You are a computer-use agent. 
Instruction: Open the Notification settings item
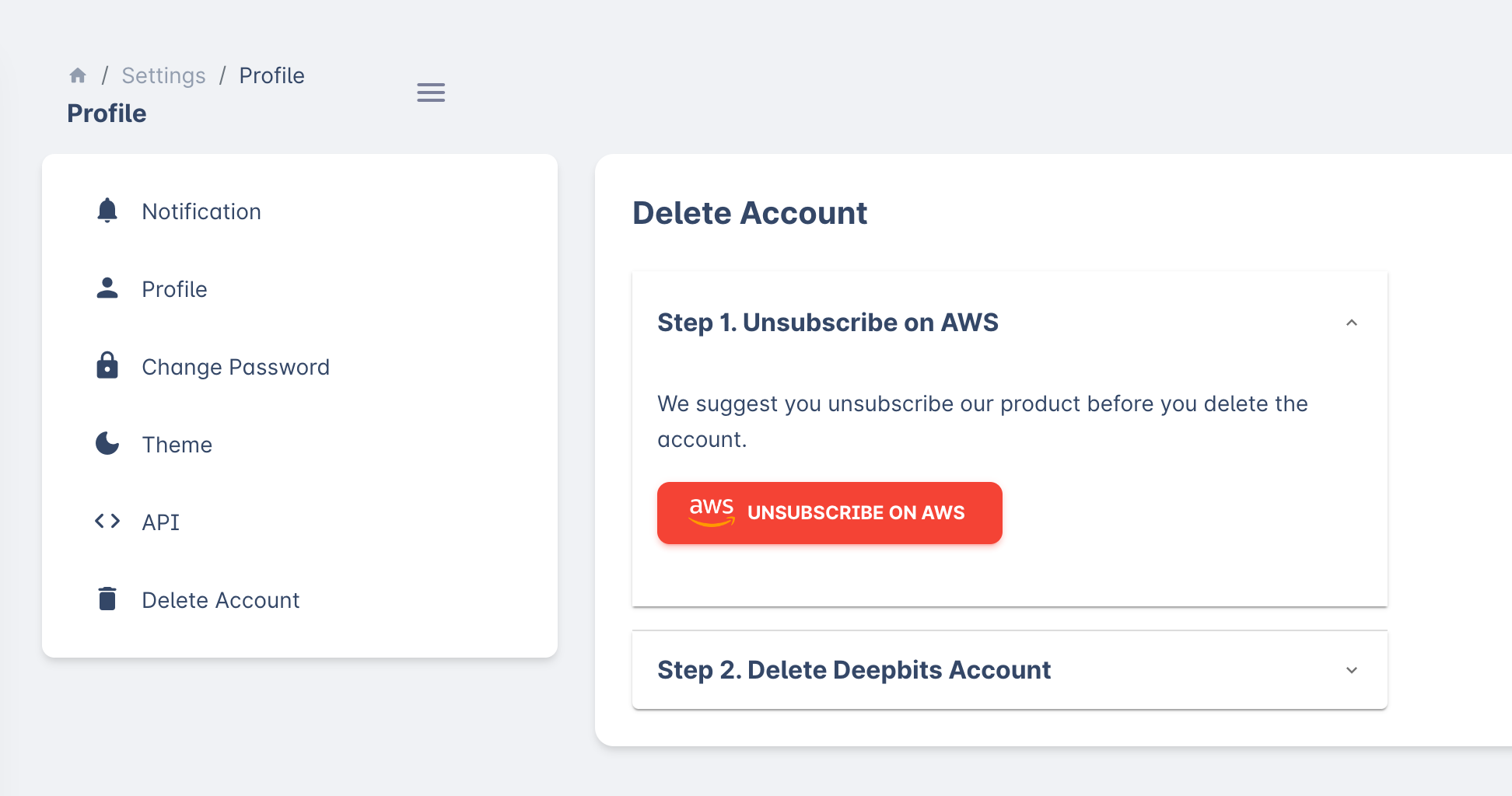coord(201,211)
